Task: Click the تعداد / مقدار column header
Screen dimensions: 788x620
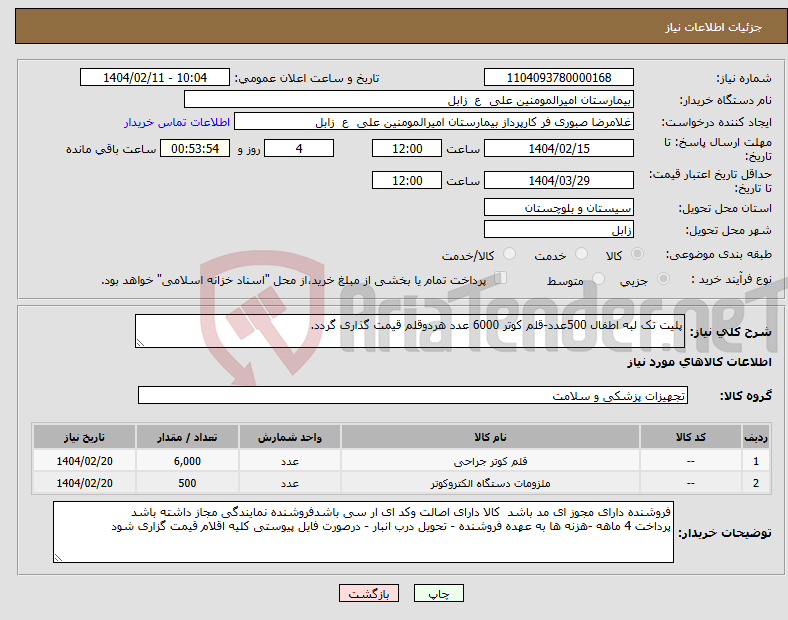Action: coord(187,437)
